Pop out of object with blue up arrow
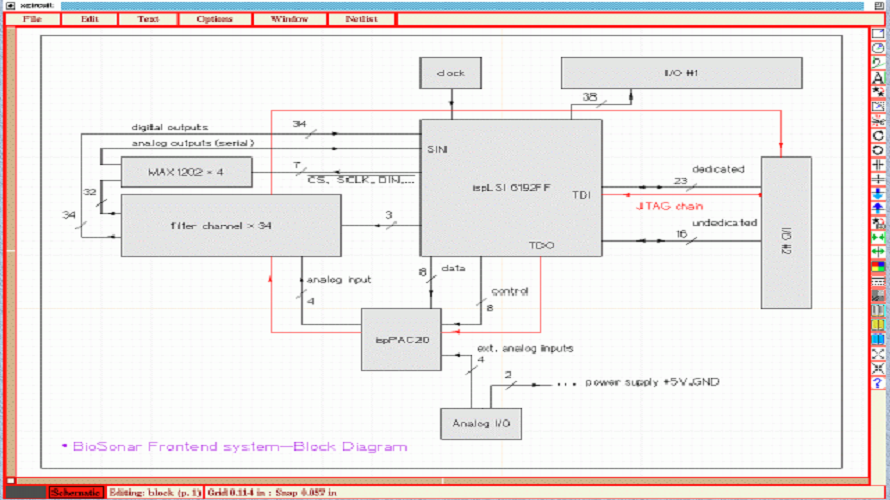Screen dimensions: 890x500 tap(878, 208)
